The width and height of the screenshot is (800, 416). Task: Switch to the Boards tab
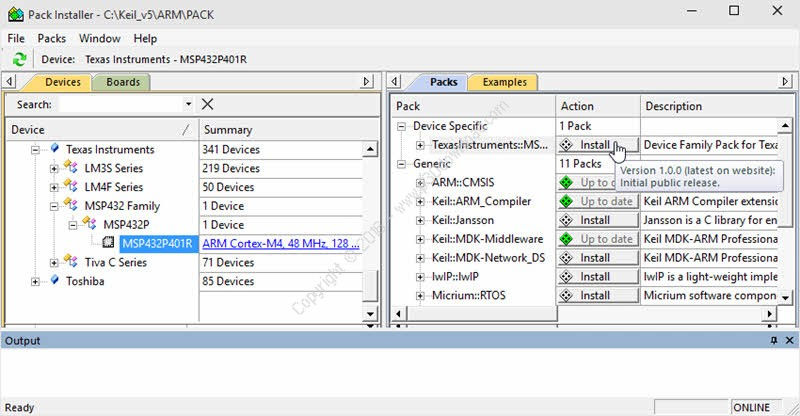[x=122, y=82]
